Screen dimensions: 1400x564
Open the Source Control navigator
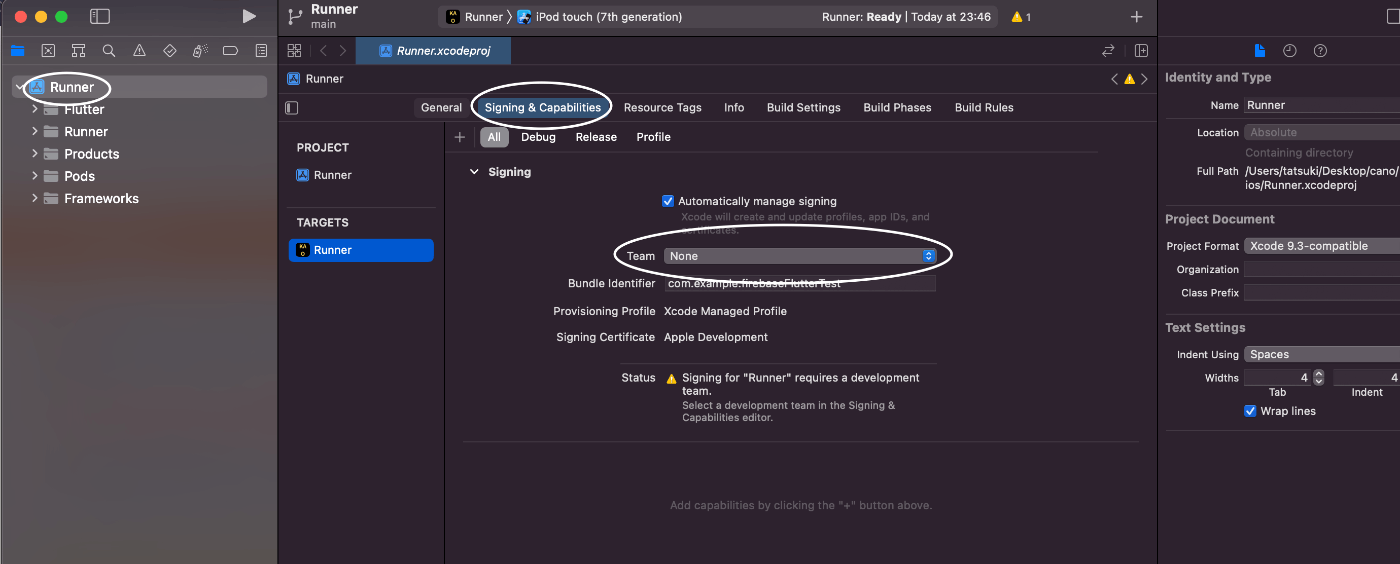48,50
